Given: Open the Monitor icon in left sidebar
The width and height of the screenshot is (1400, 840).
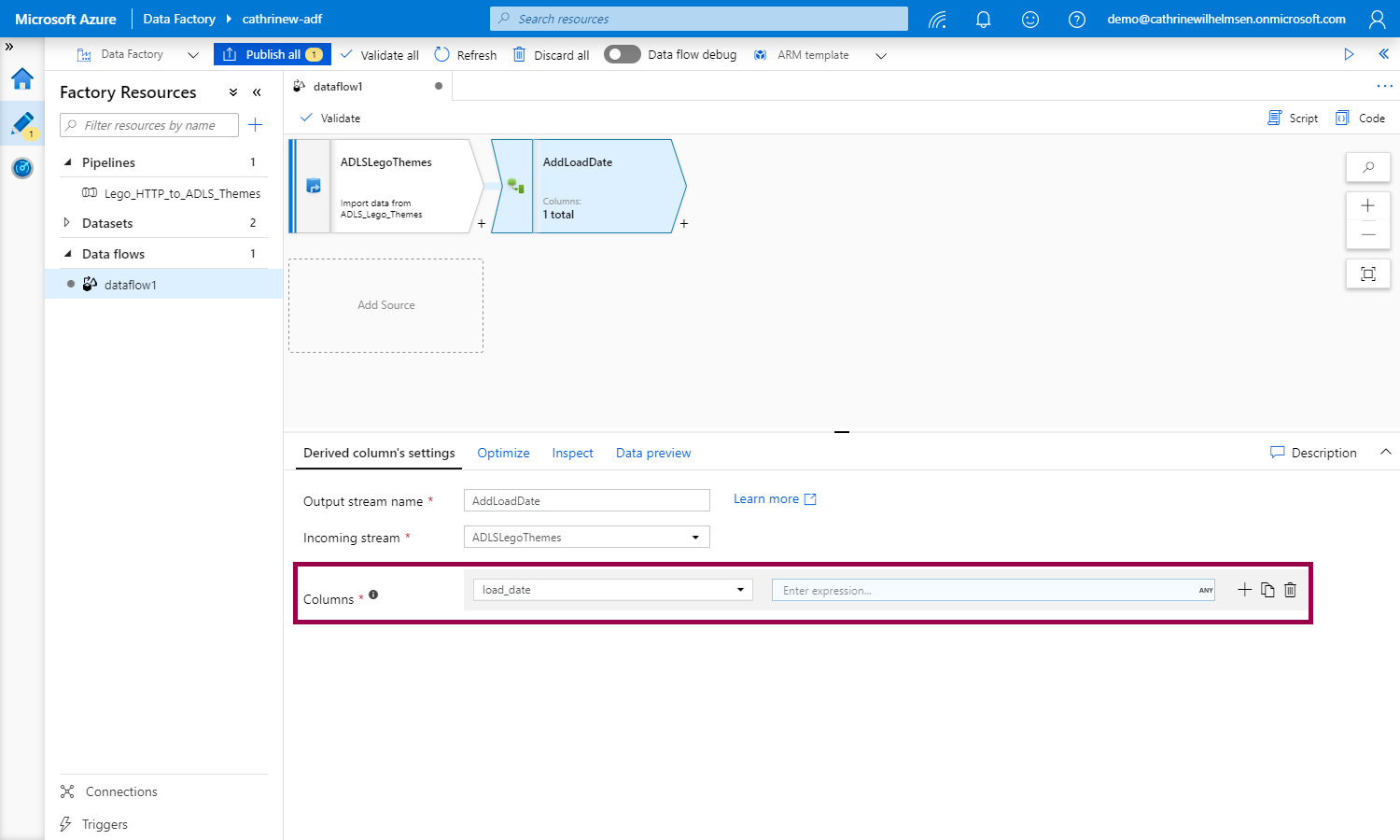Looking at the screenshot, I should [x=22, y=168].
